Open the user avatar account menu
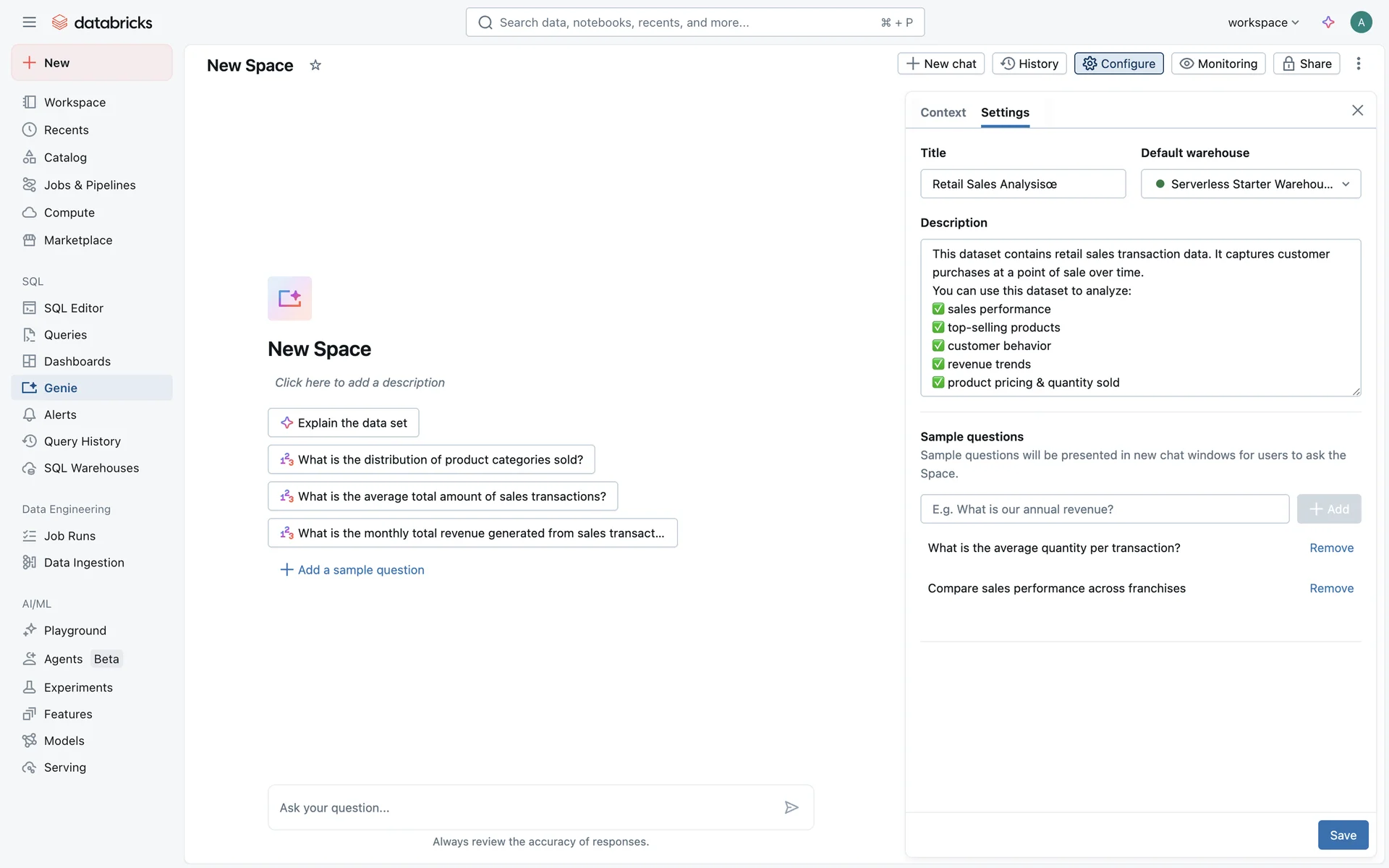Viewport: 1389px width, 868px height. pos(1361,22)
